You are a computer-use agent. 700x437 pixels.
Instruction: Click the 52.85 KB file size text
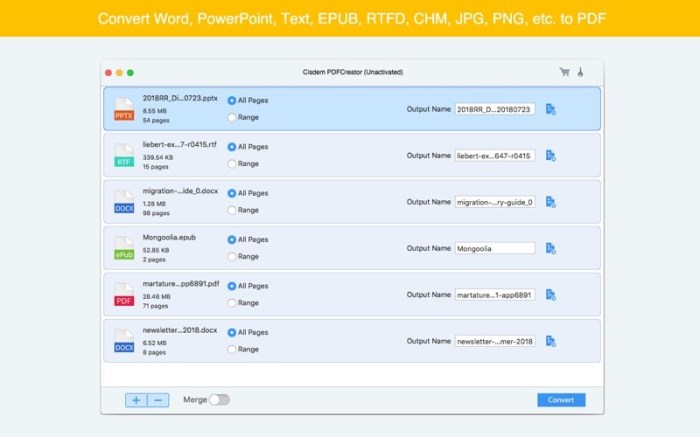click(156, 250)
